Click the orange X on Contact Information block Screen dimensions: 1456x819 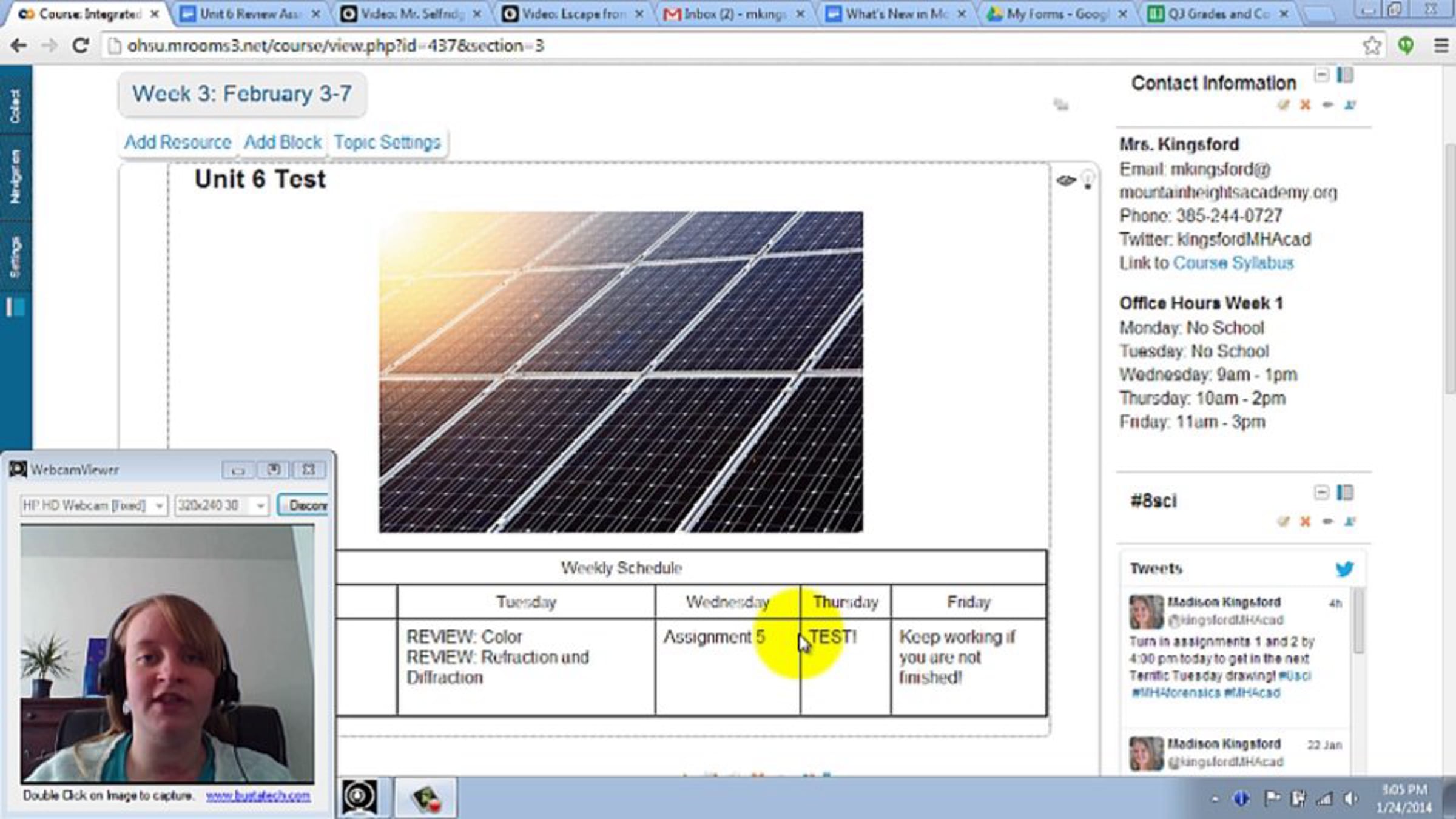[x=1305, y=105]
